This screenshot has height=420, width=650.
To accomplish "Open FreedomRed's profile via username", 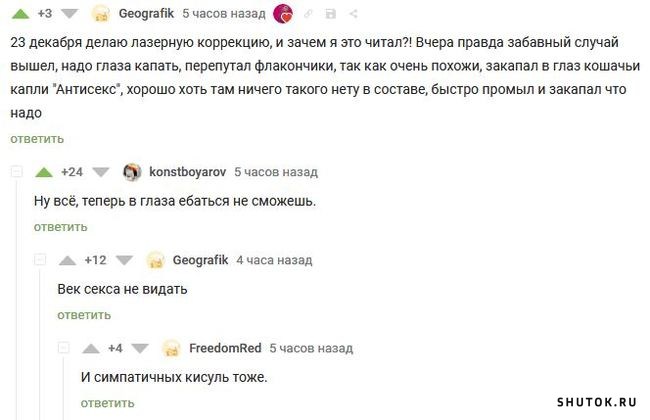I will [225, 348].
